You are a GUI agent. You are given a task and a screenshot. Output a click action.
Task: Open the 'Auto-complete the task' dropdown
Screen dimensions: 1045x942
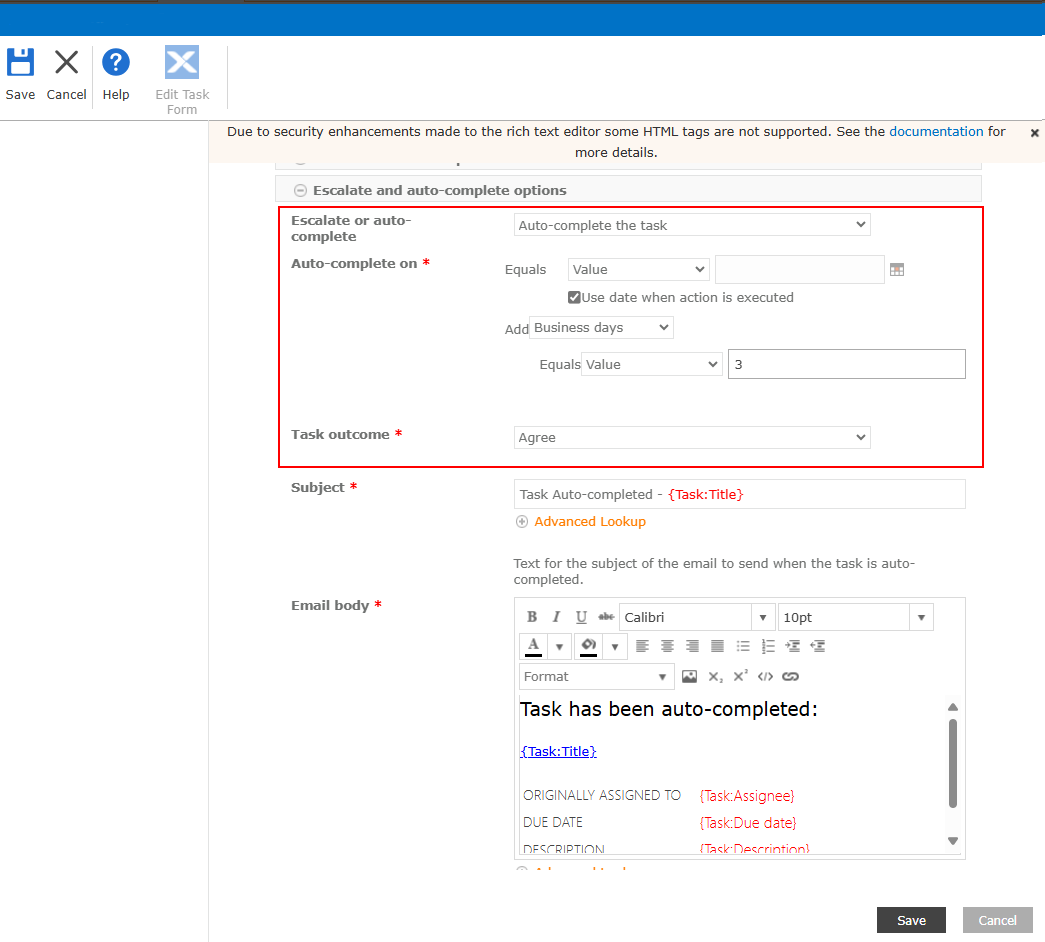[692, 225]
